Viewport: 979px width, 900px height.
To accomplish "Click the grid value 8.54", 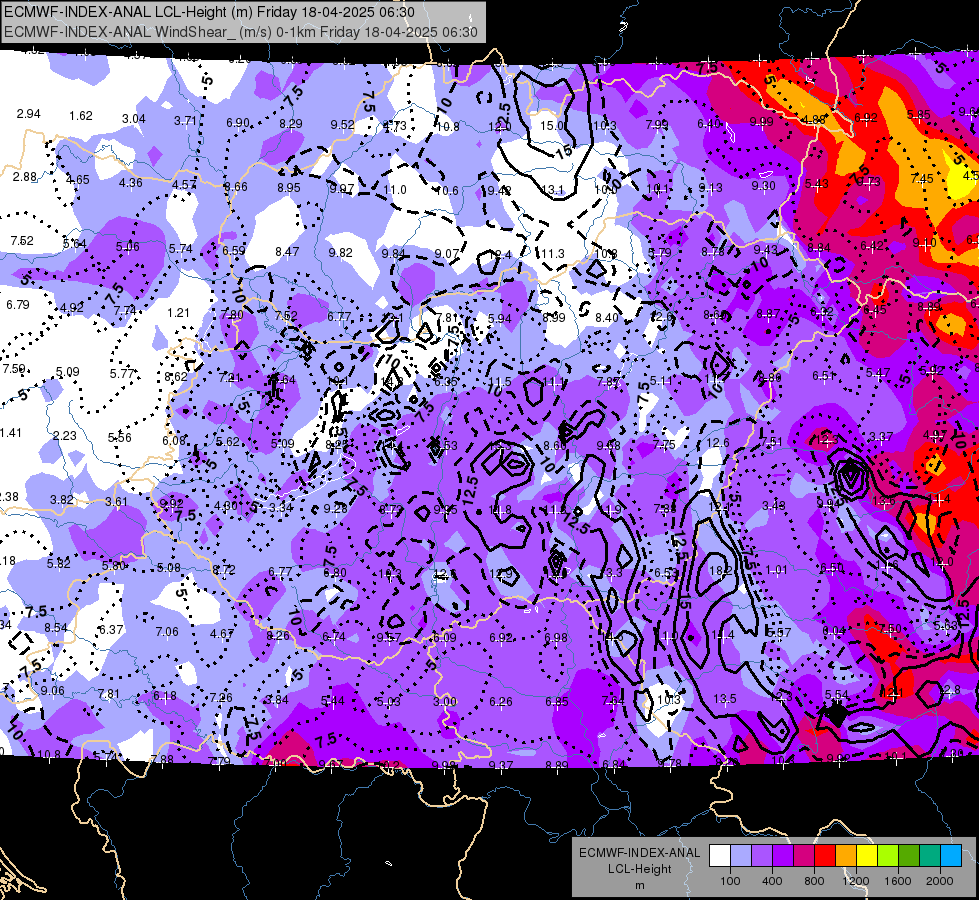I will (x=56, y=627).
